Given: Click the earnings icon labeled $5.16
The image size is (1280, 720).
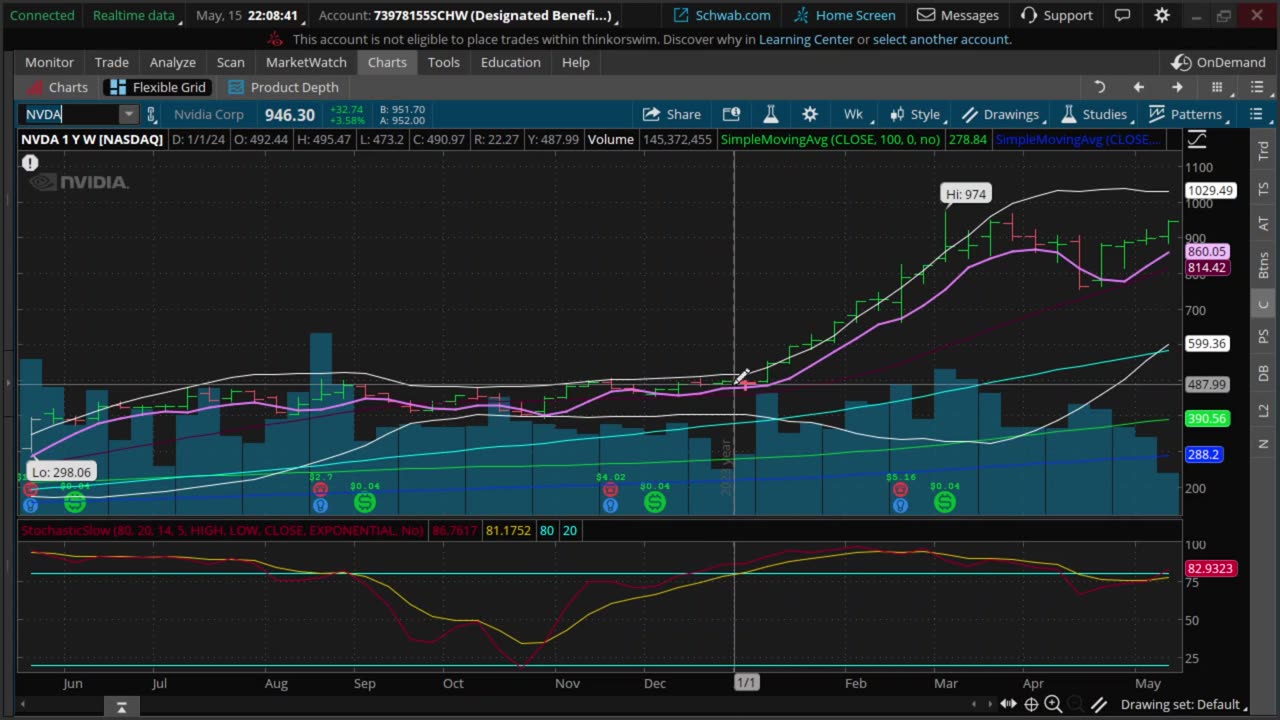Looking at the screenshot, I should click(x=900, y=490).
